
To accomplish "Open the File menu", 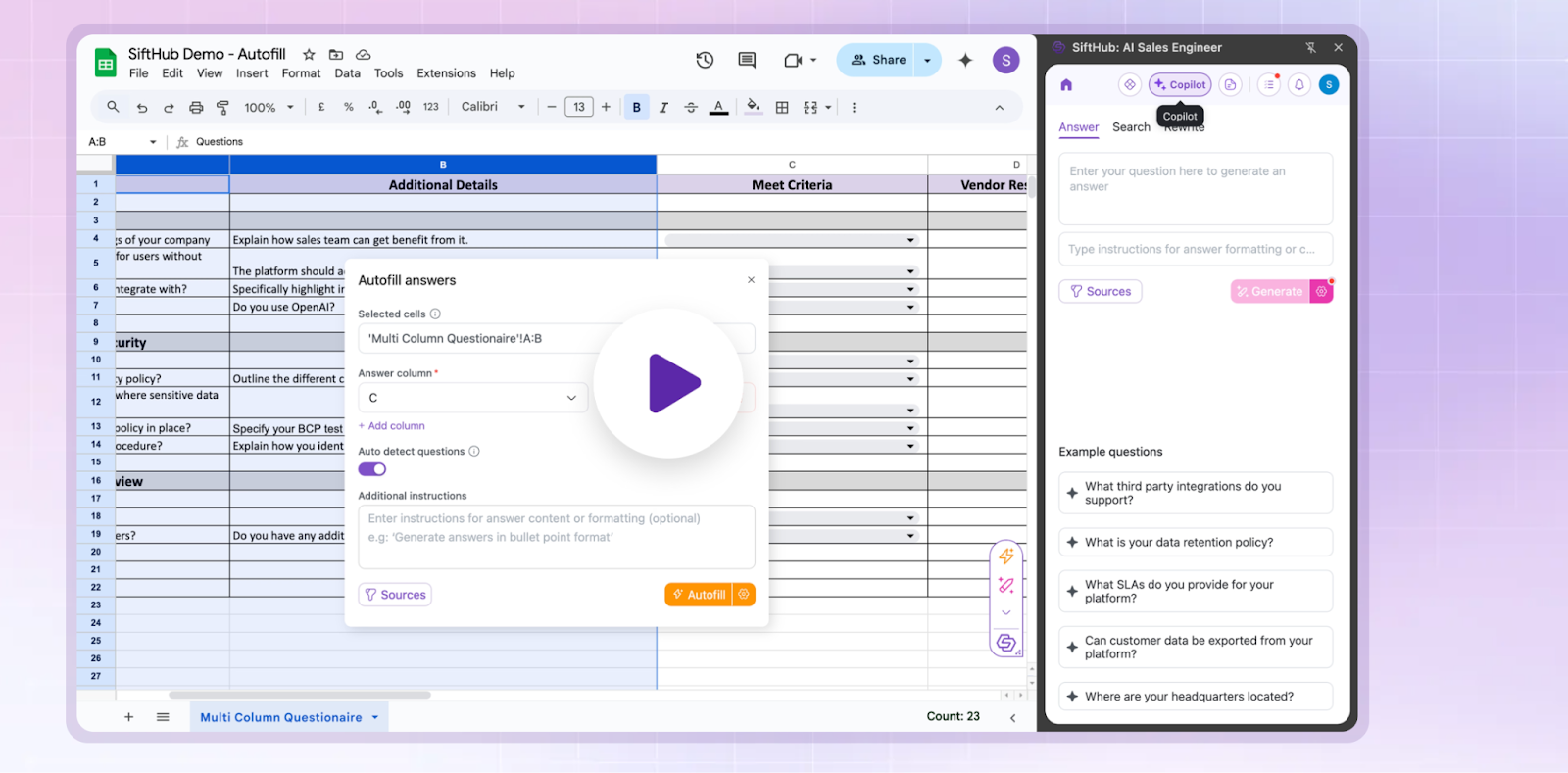I will 139,73.
